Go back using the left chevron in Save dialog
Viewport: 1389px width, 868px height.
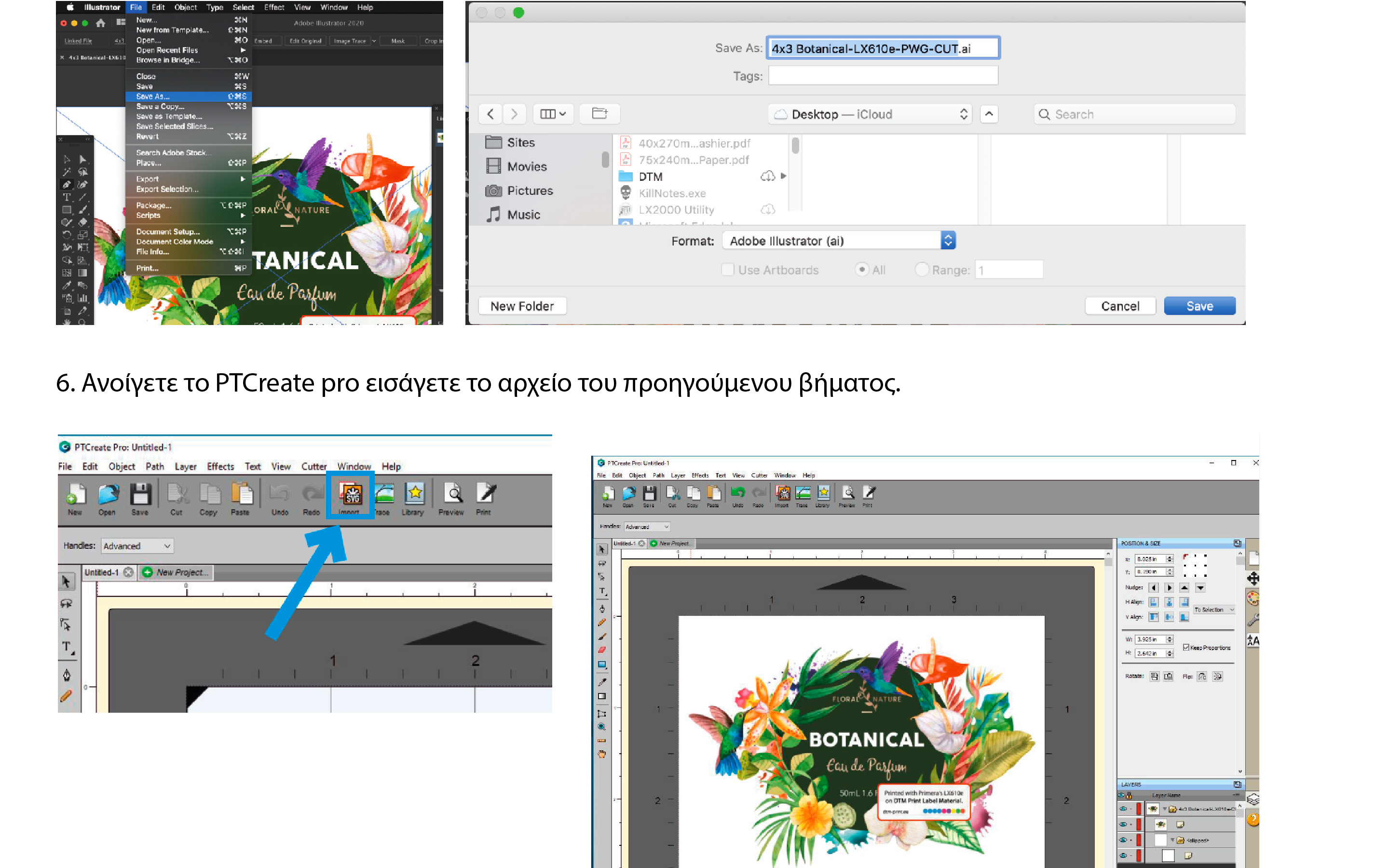click(490, 114)
